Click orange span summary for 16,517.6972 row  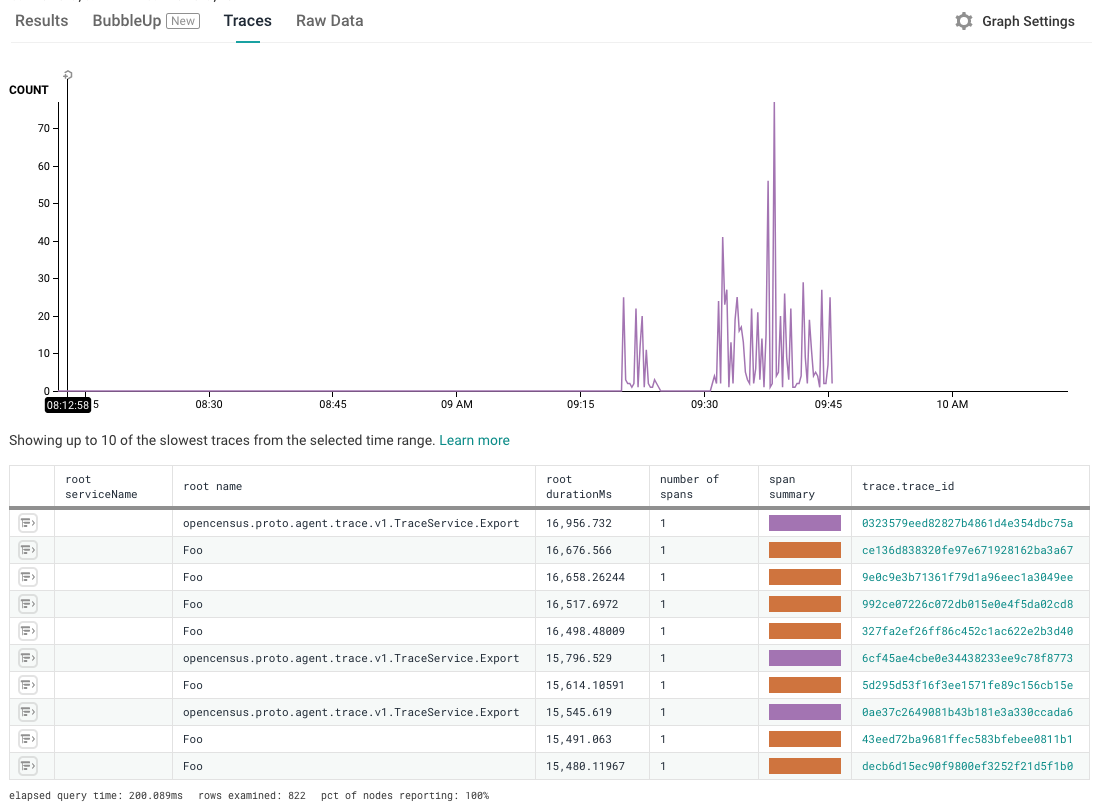(805, 604)
